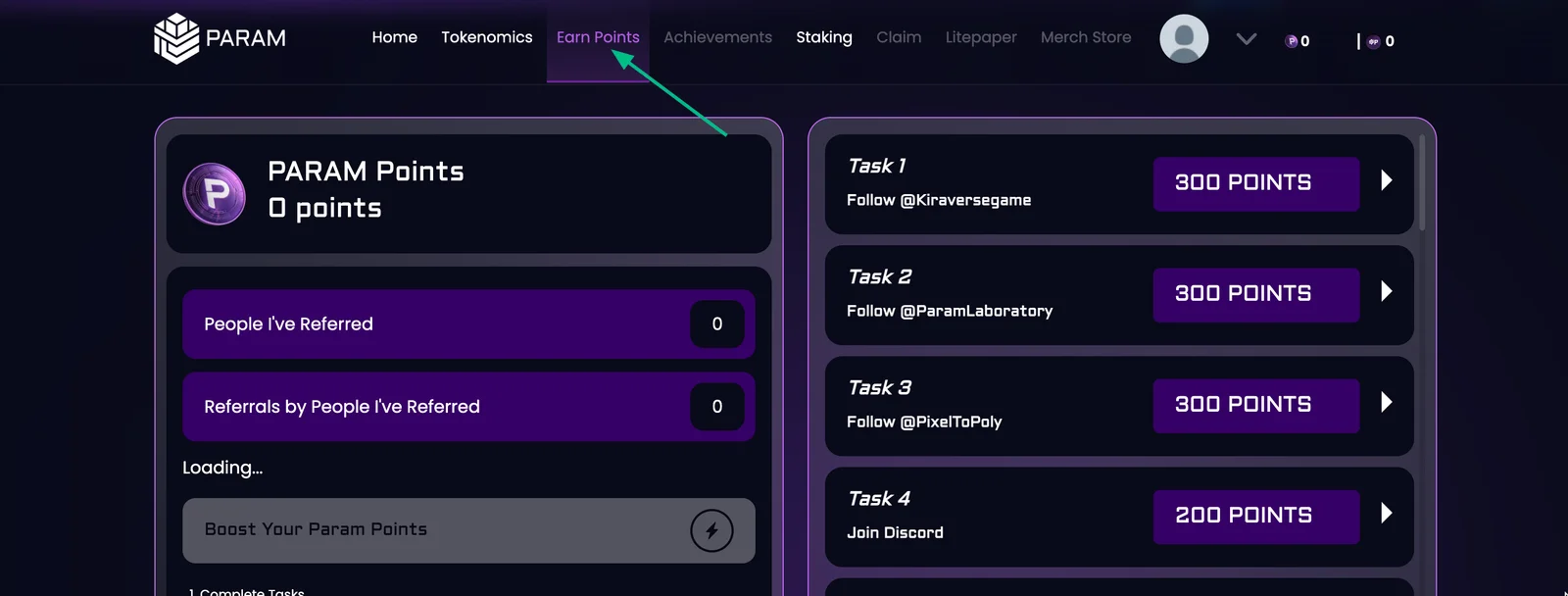Select Referrals by People I've Referred row
This screenshot has width=1568, height=596.
coord(468,406)
